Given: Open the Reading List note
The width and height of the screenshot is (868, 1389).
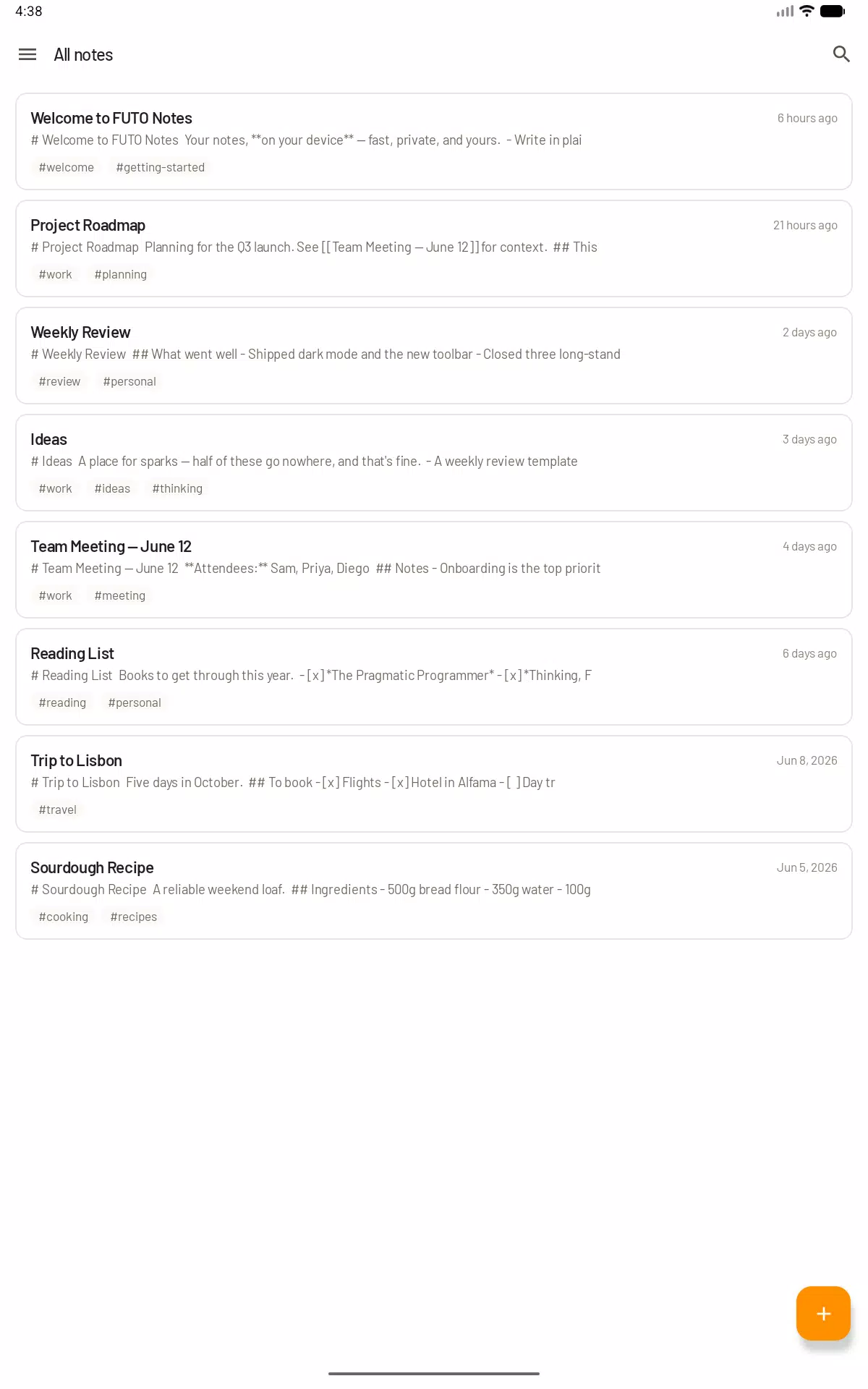Looking at the screenshot, I should coord(434,676).
